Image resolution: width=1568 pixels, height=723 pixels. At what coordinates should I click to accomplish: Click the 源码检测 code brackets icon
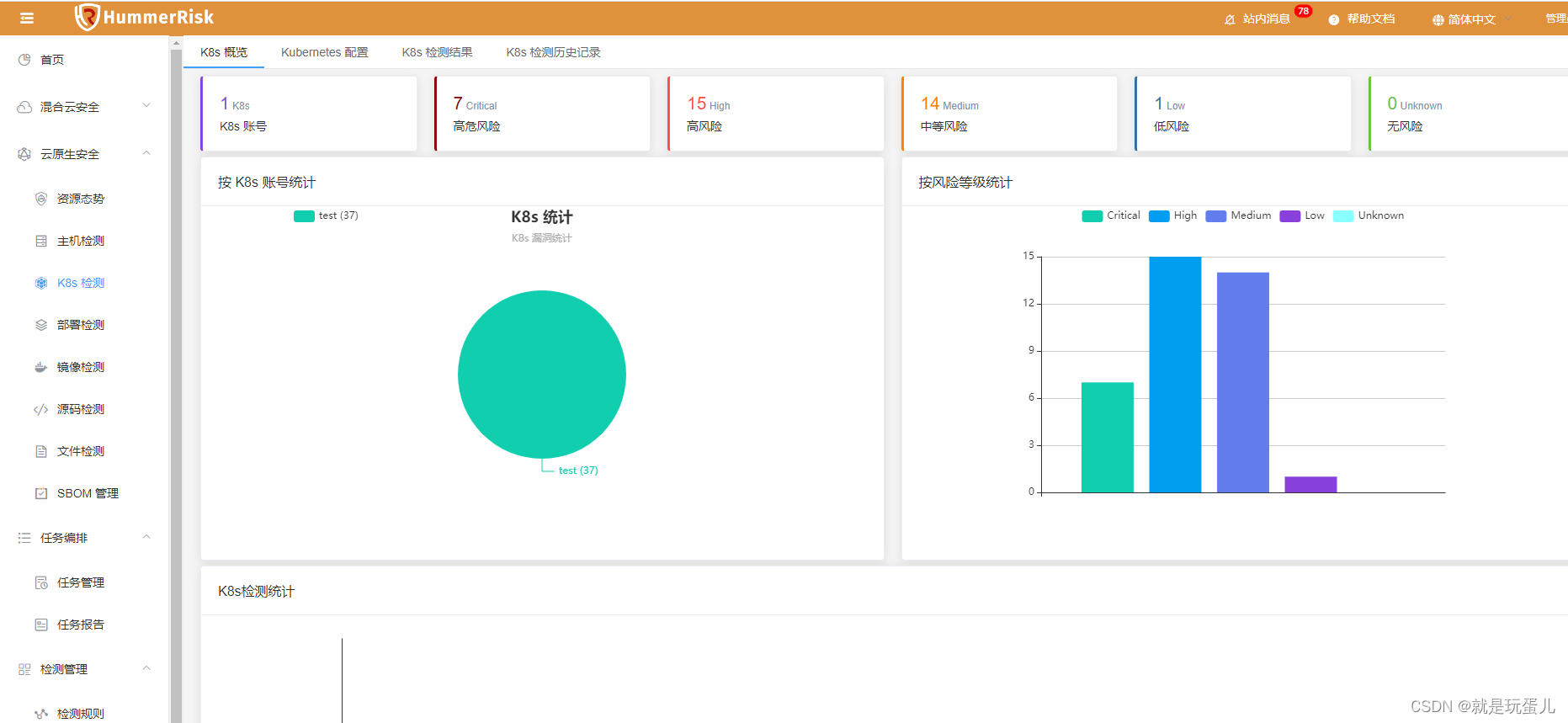pyautogui.click(x=40, y=409)
